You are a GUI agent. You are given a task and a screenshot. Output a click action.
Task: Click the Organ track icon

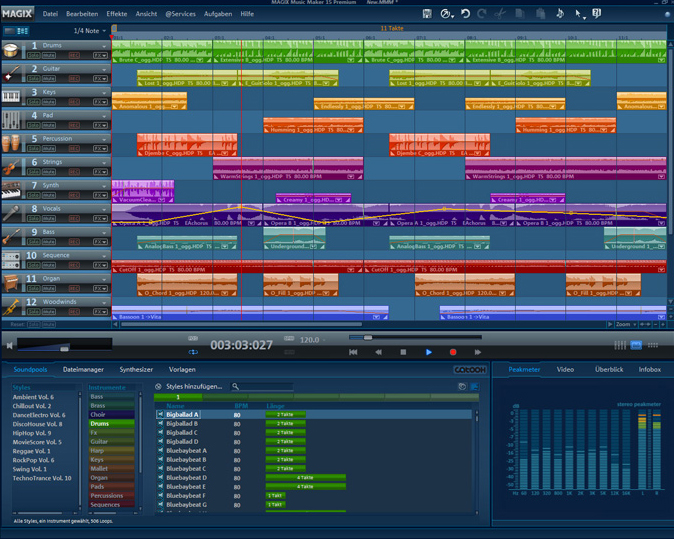tap(10, 284)
